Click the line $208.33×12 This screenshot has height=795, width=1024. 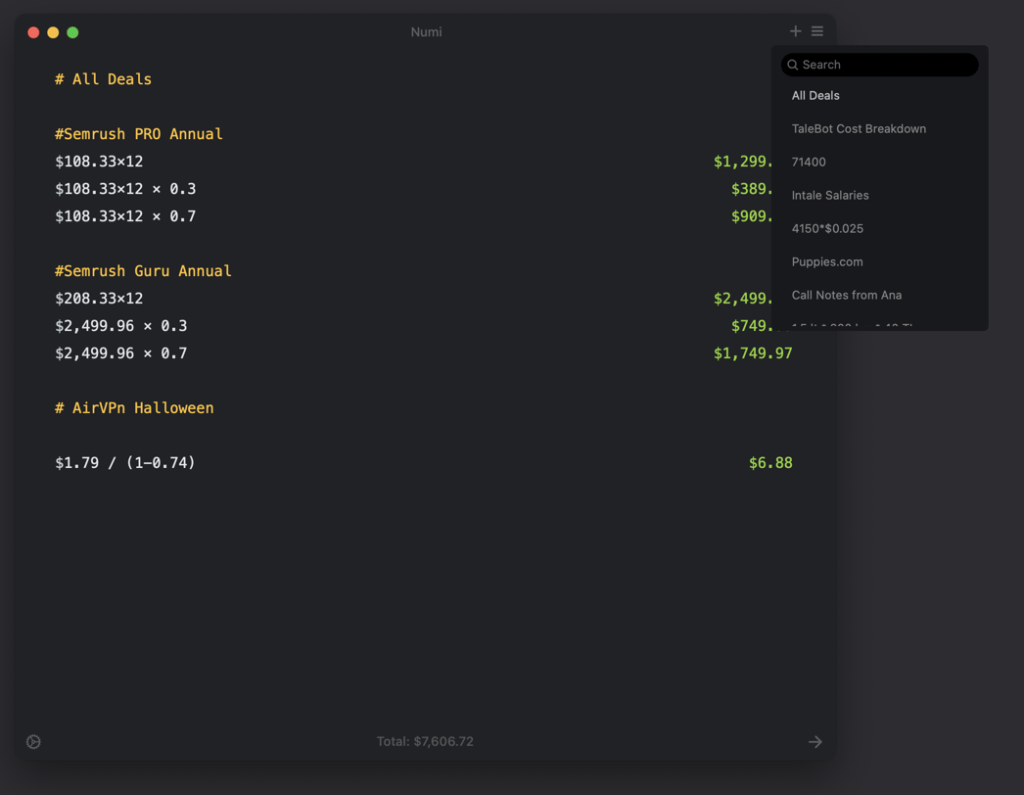point(99,299)
